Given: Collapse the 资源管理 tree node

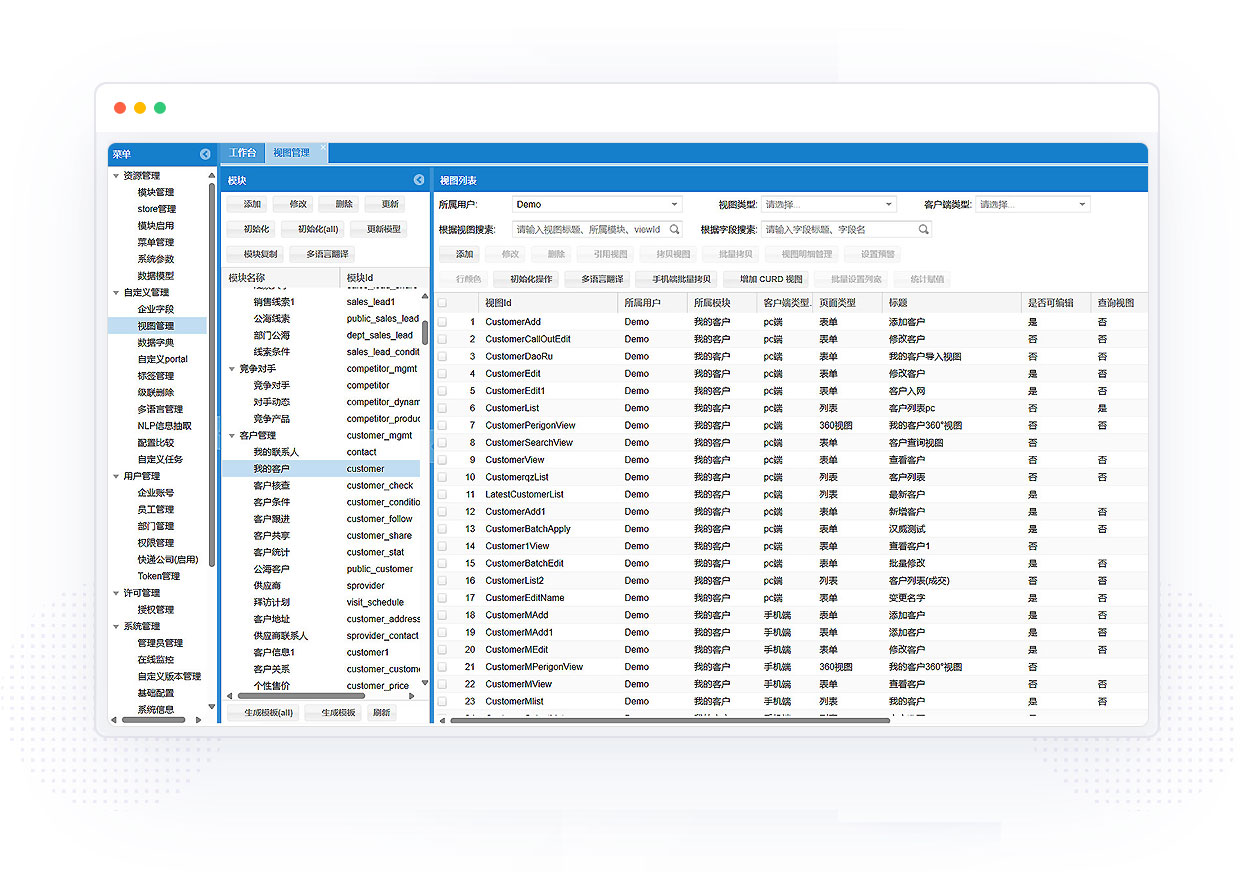Looking at the screenshot, I should [115, 175].
